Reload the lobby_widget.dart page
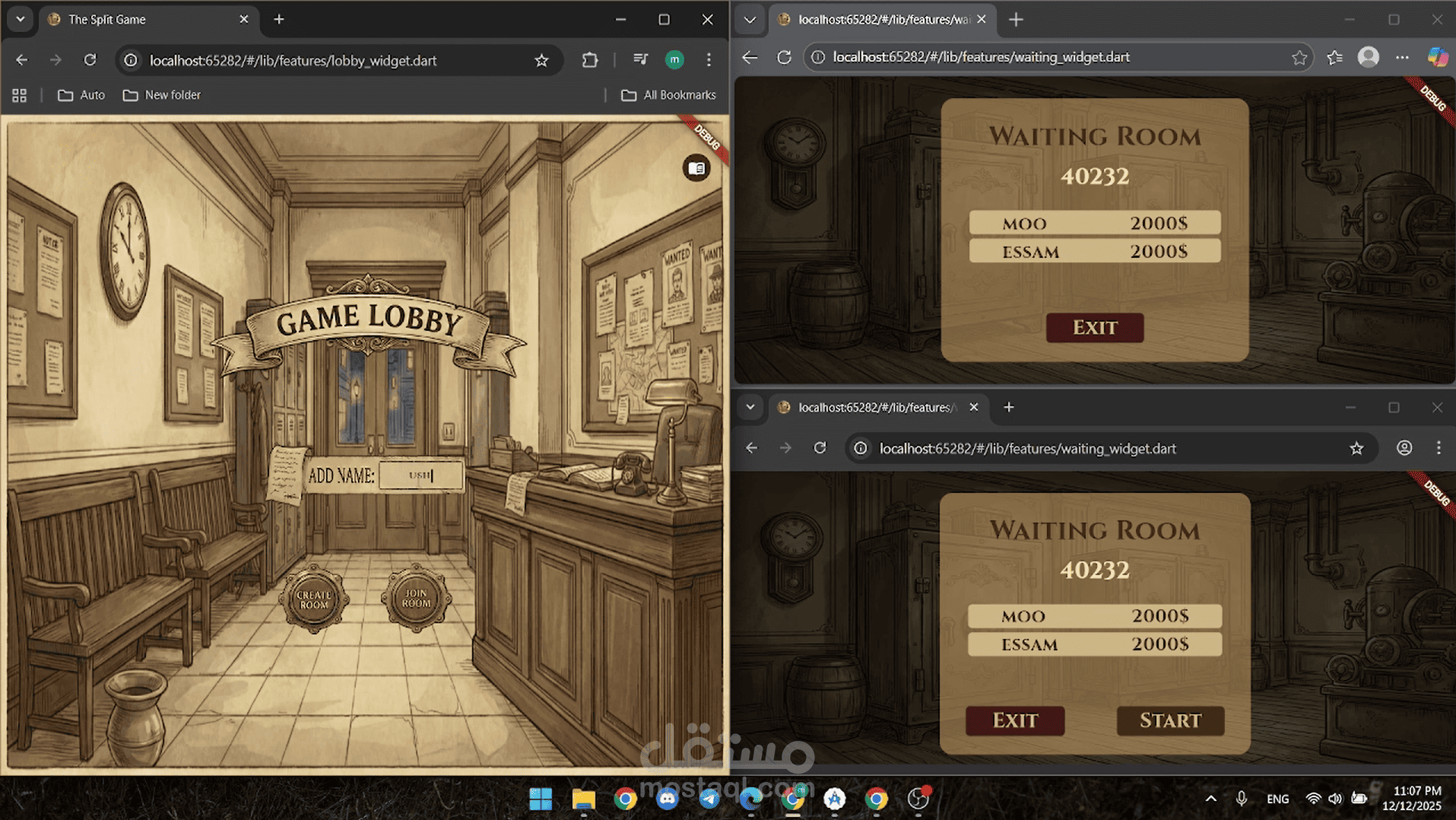 click(x=90, y=60)
